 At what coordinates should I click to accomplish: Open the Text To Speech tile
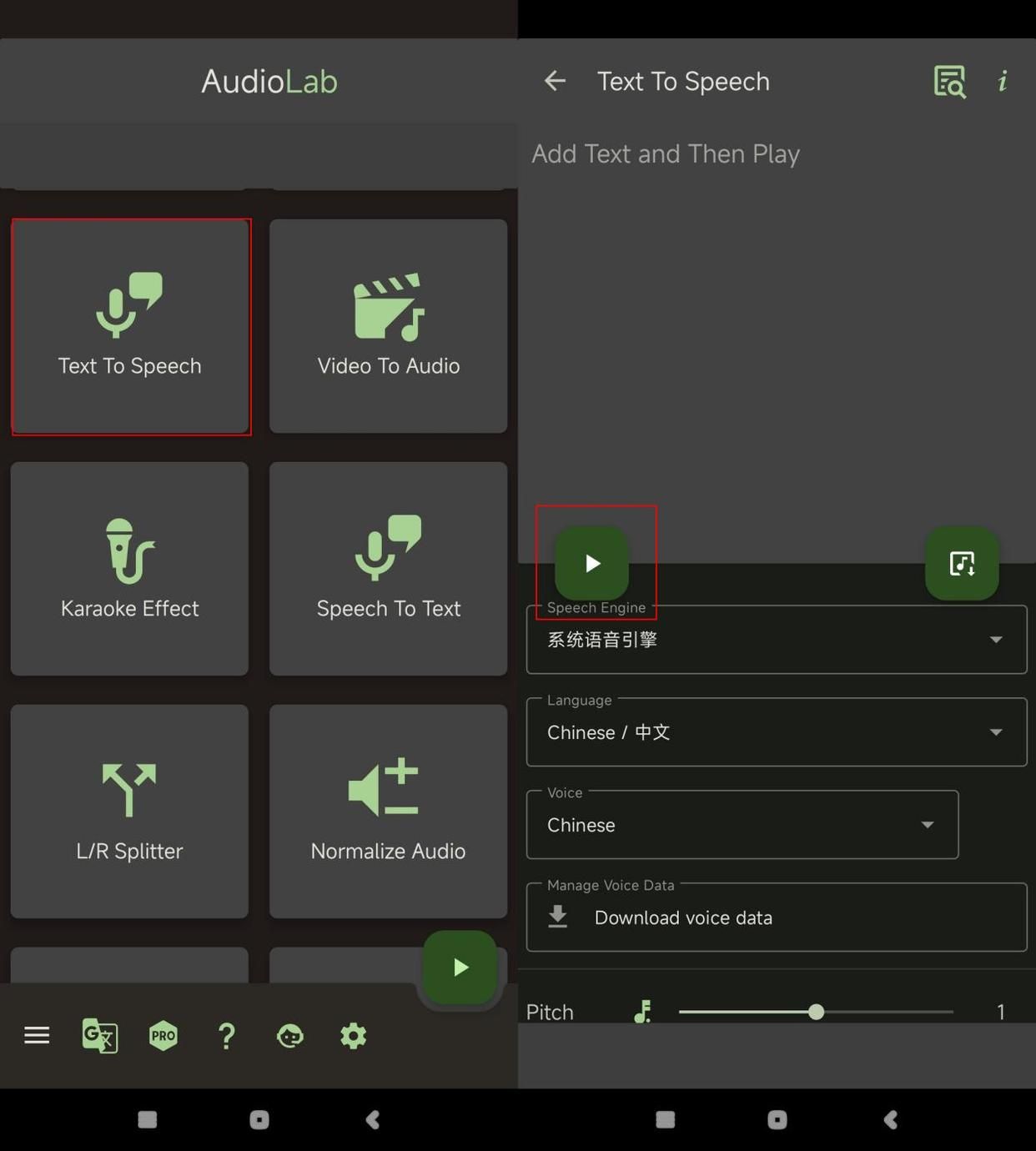click(x=130, y=326)
